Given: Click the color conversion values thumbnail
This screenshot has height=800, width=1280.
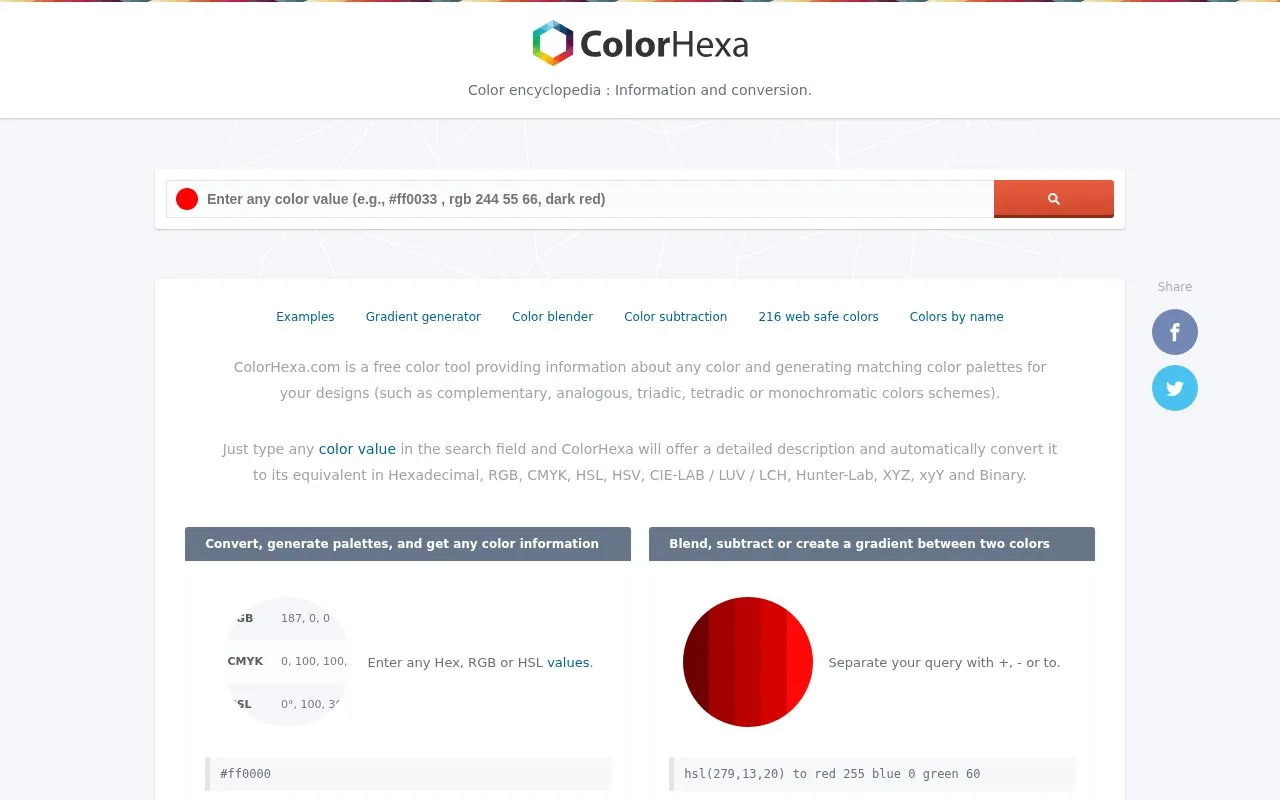Looking at the screenshot, I should [287, 662].
